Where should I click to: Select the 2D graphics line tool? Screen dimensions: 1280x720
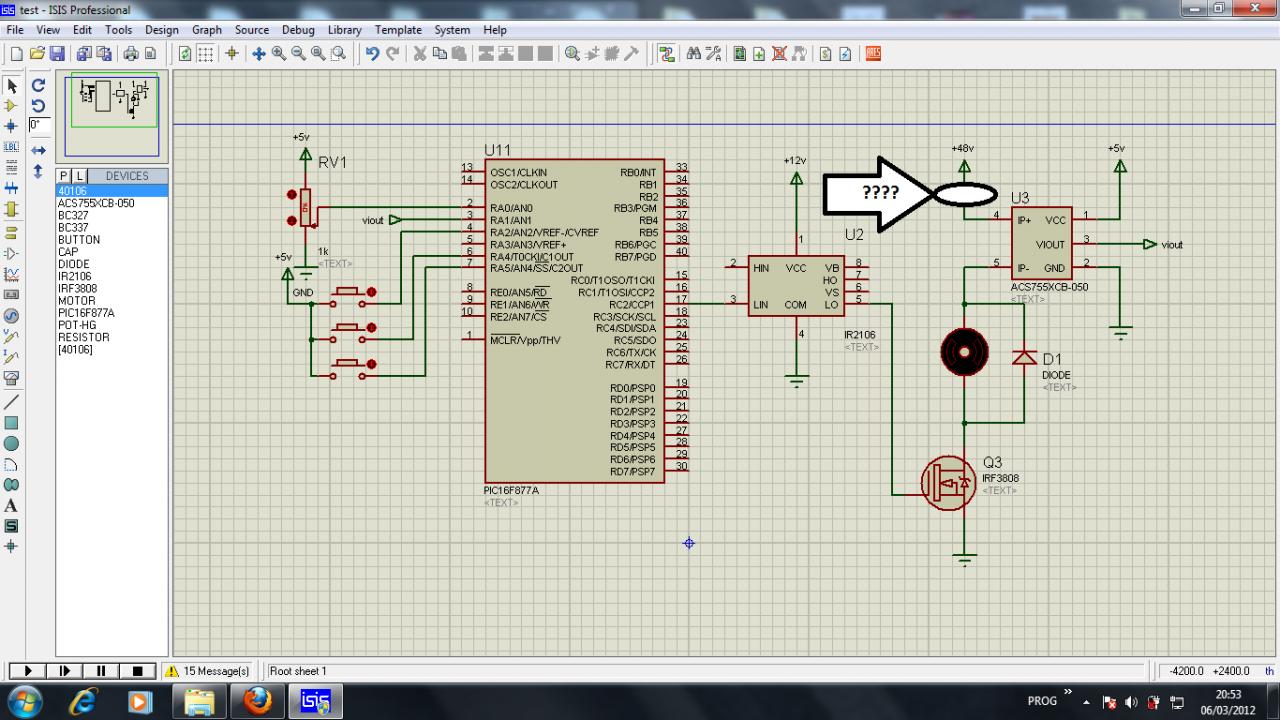tap(12, 402)
